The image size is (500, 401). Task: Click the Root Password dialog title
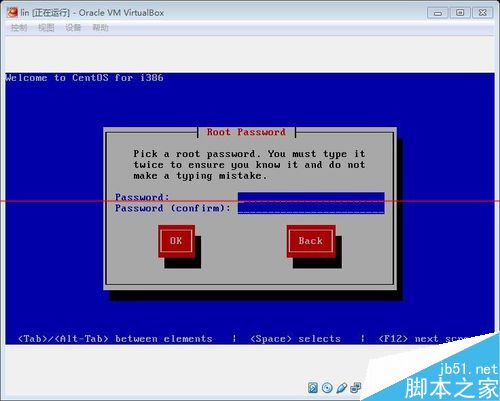(246, 132)
